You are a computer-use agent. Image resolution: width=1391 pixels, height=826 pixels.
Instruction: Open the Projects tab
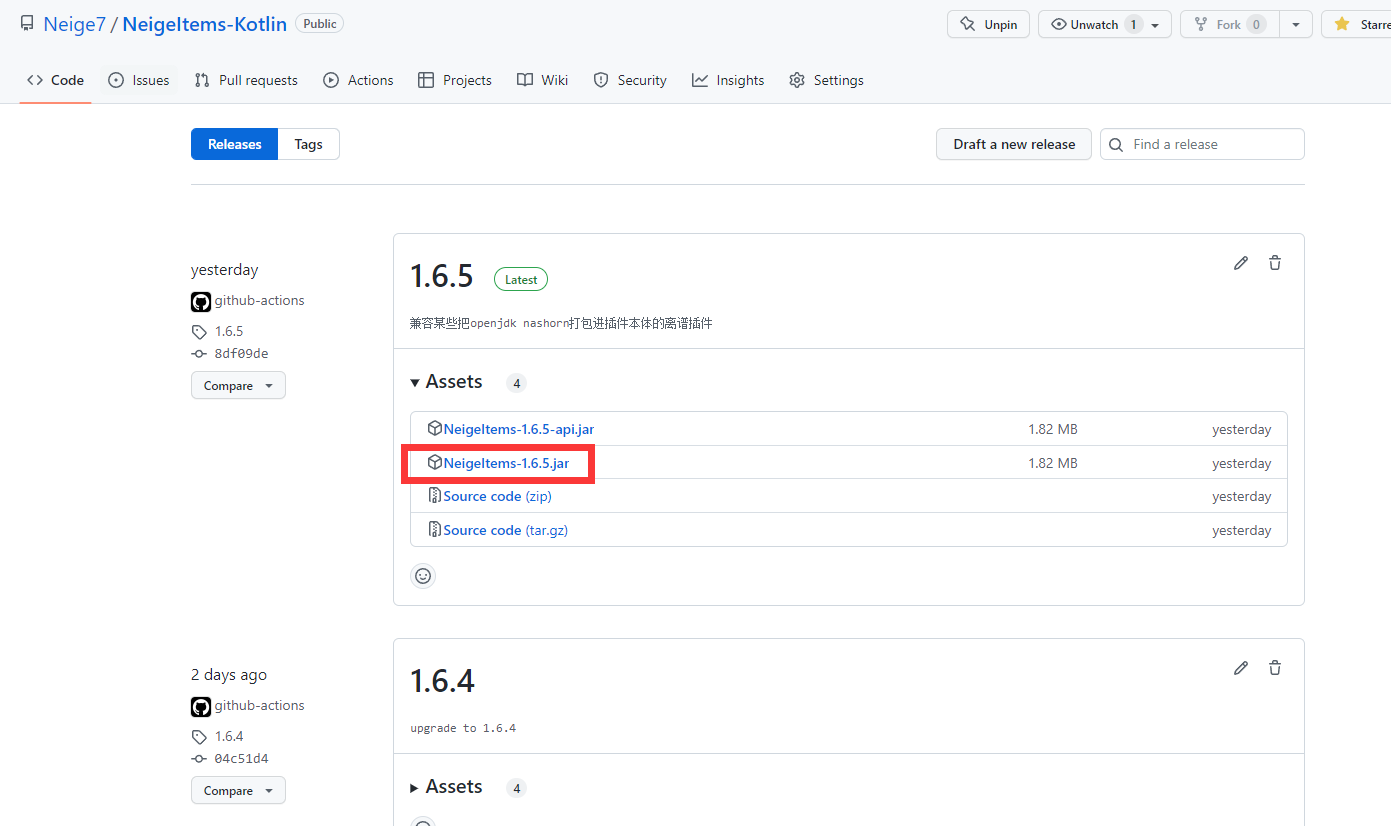[455, 80]
